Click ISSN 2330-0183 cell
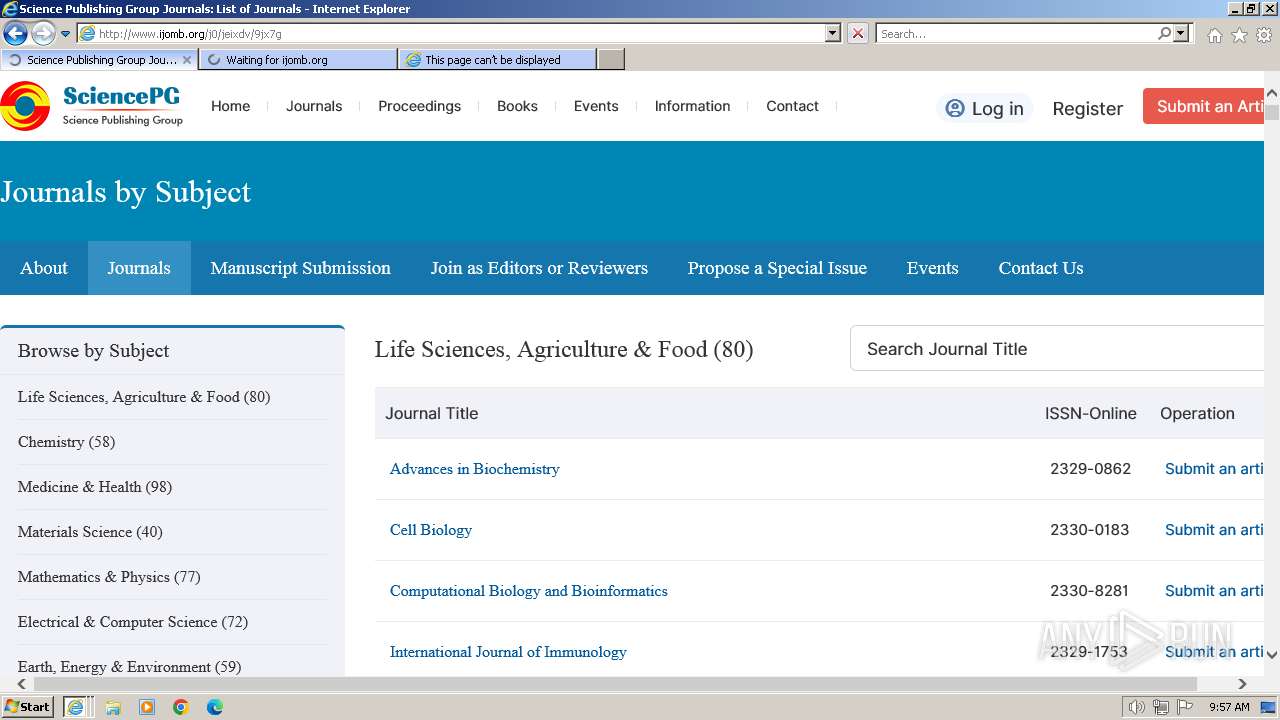 coord(1090,530)
